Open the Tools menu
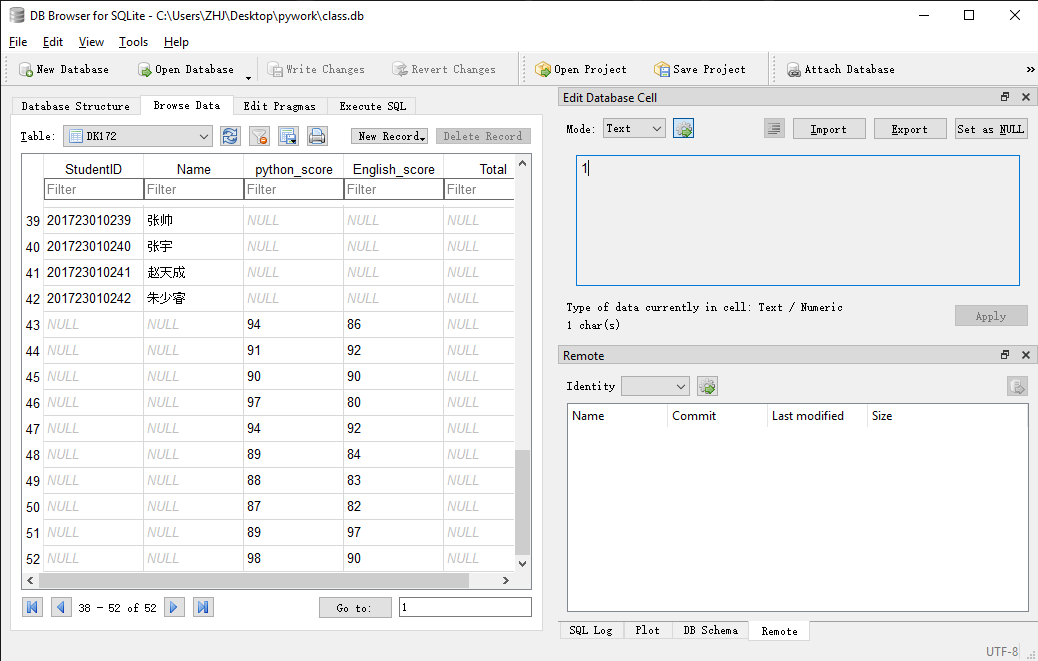Screen dimensions: 1038x661 coord(133,42)
